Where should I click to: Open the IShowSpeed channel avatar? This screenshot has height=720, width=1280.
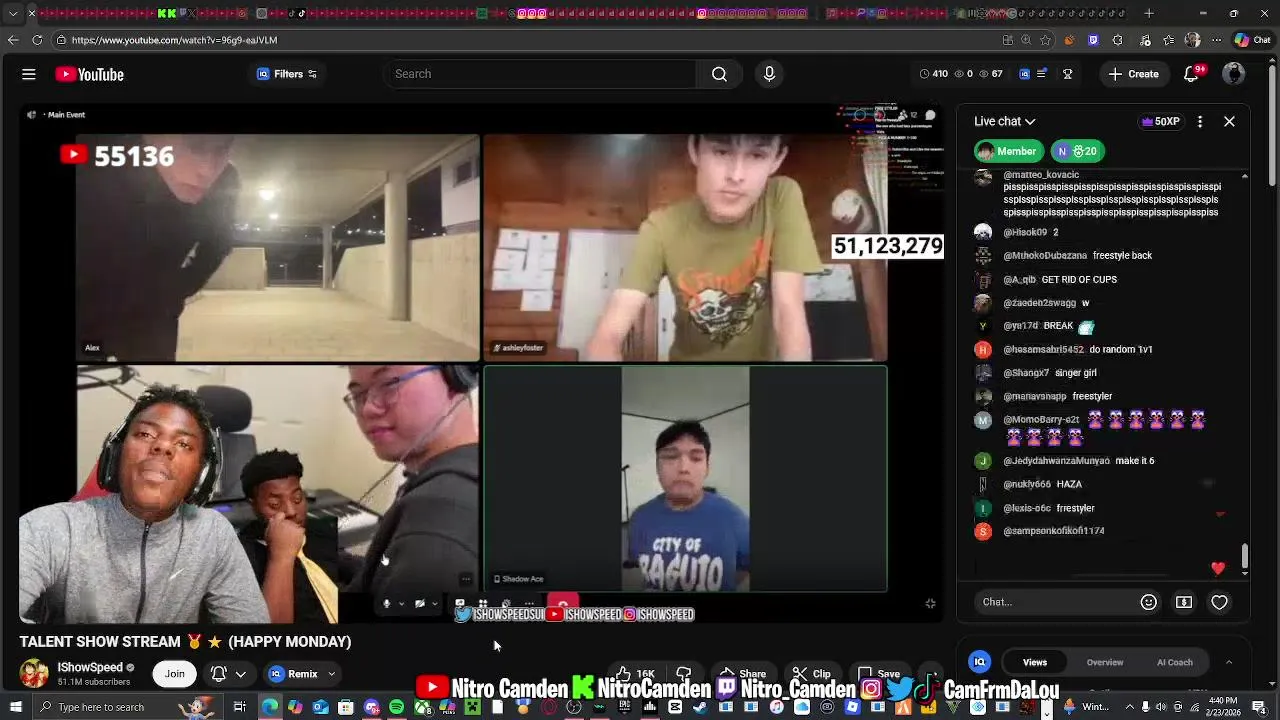tap(34, 673)
